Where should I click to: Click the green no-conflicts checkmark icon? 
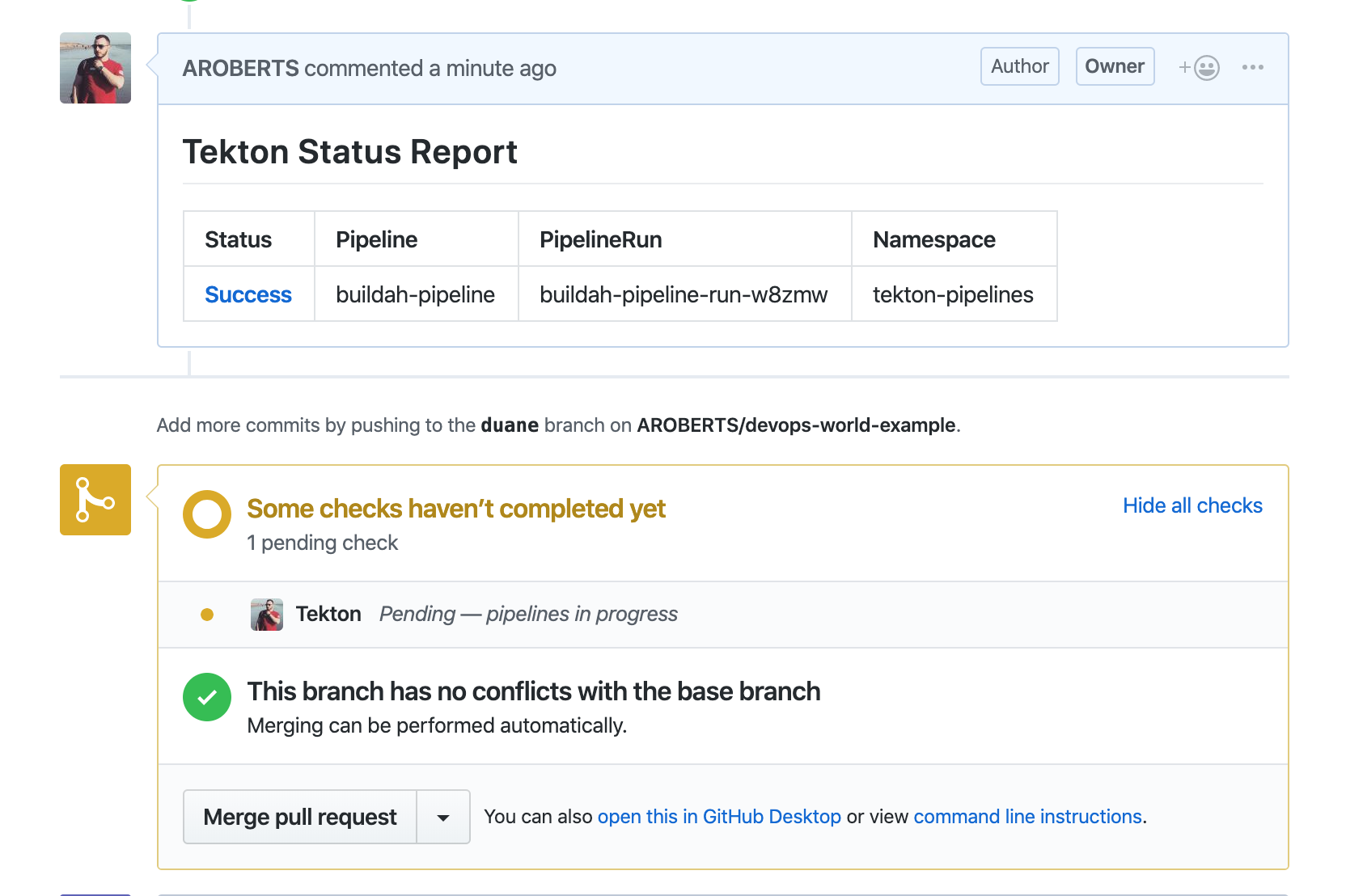[x=207, y=697]
